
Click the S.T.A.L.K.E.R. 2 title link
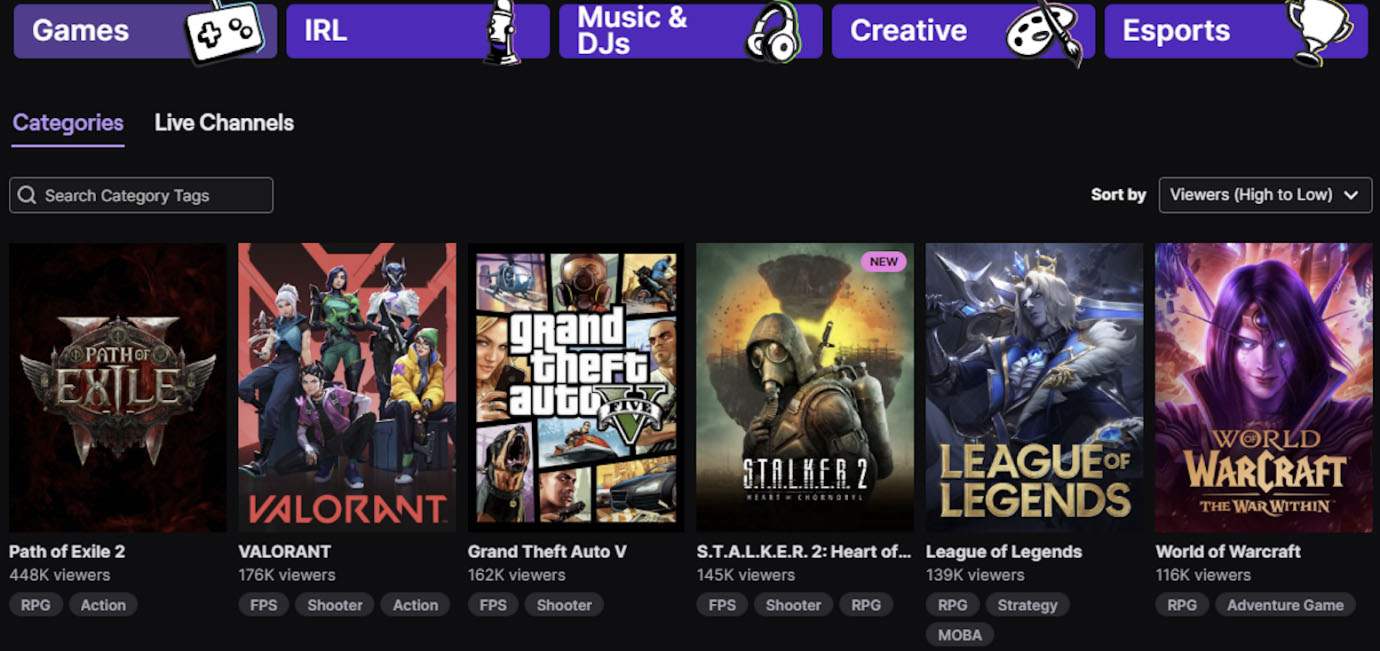(804, 551)
